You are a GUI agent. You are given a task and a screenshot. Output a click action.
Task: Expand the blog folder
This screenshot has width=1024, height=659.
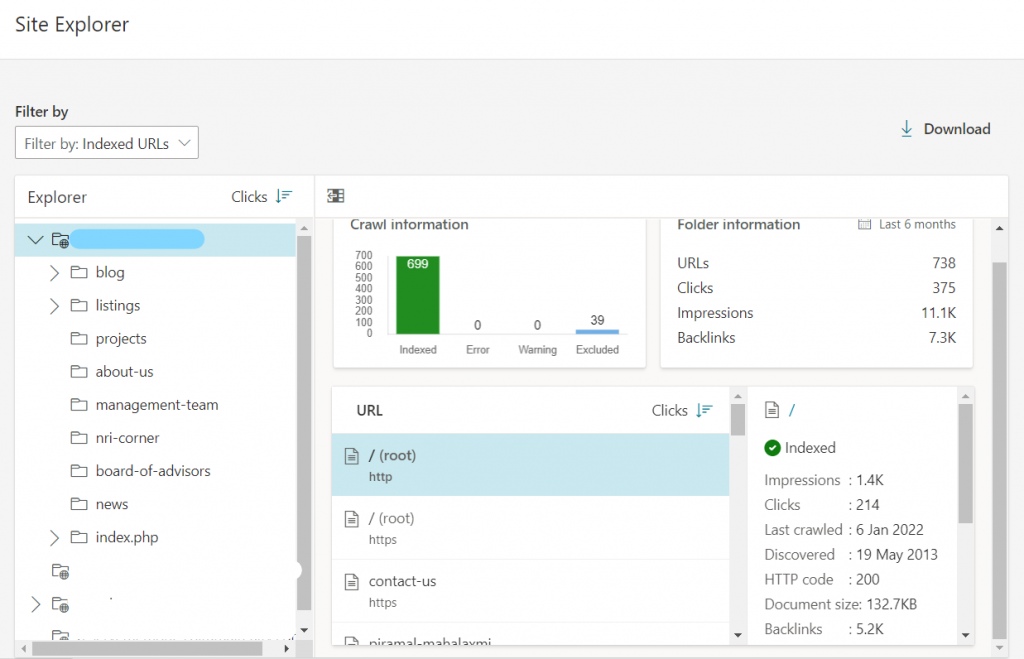[54, 272]
